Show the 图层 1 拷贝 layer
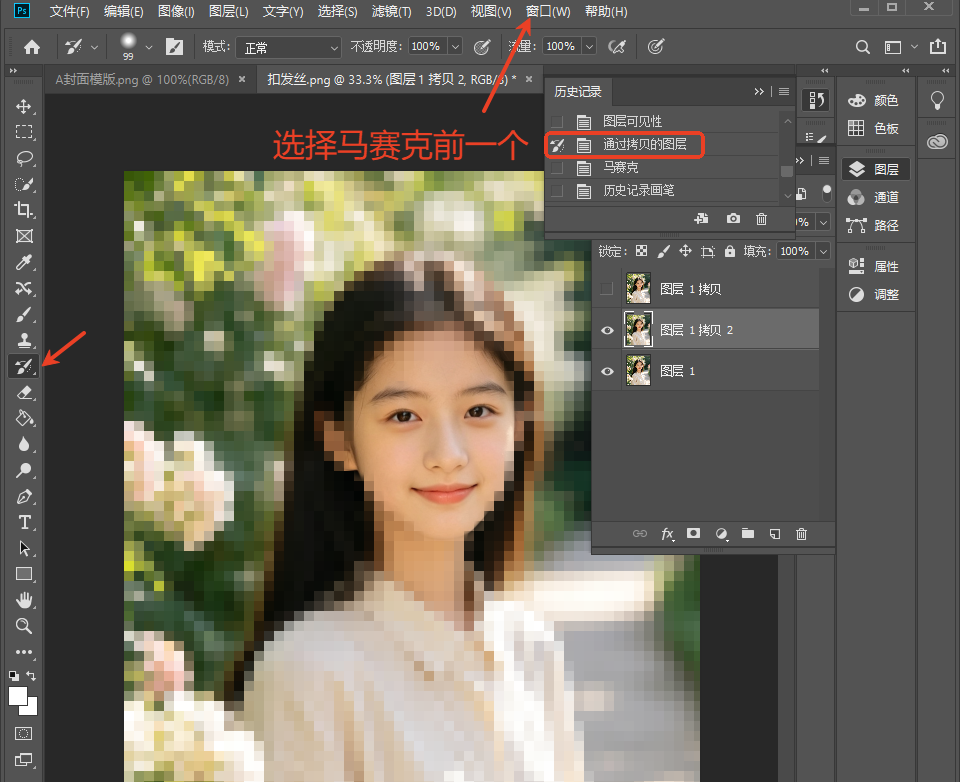Image resolution: width=960 pixels, height=782 pixels. [607, 288]
